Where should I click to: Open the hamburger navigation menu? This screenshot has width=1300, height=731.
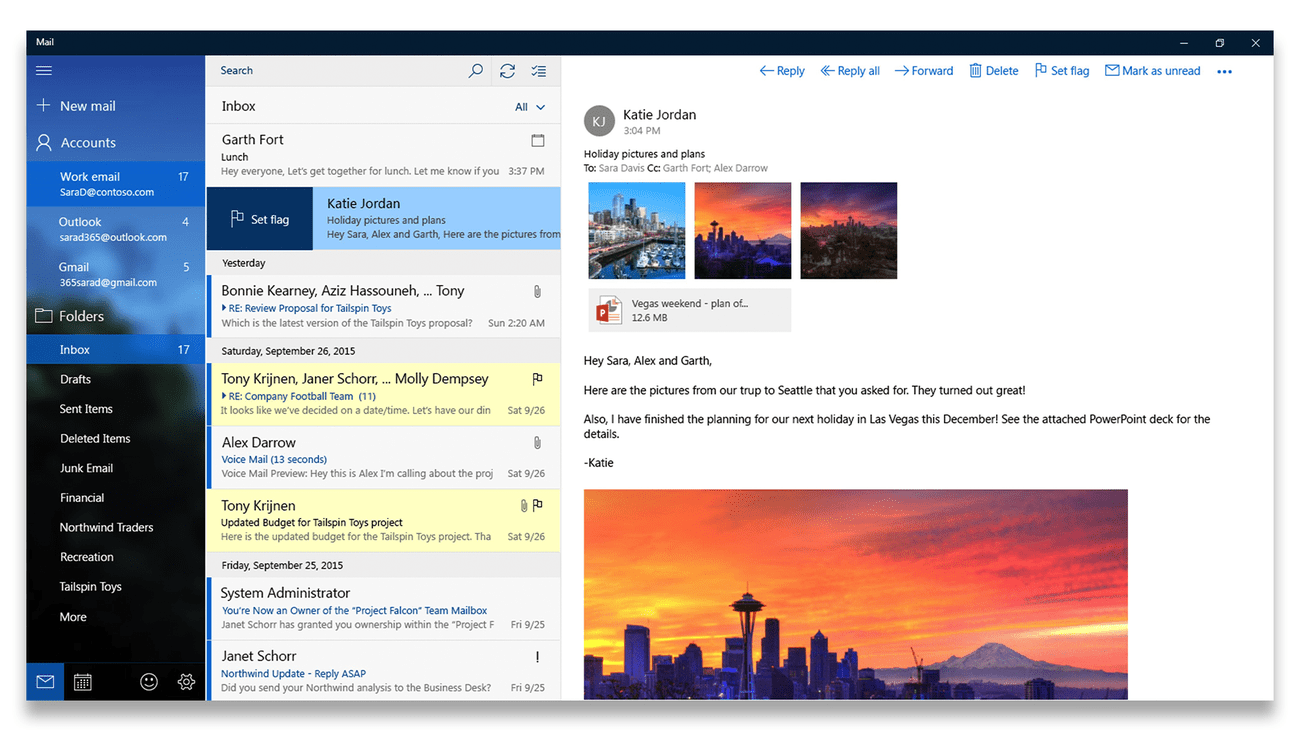44,71
